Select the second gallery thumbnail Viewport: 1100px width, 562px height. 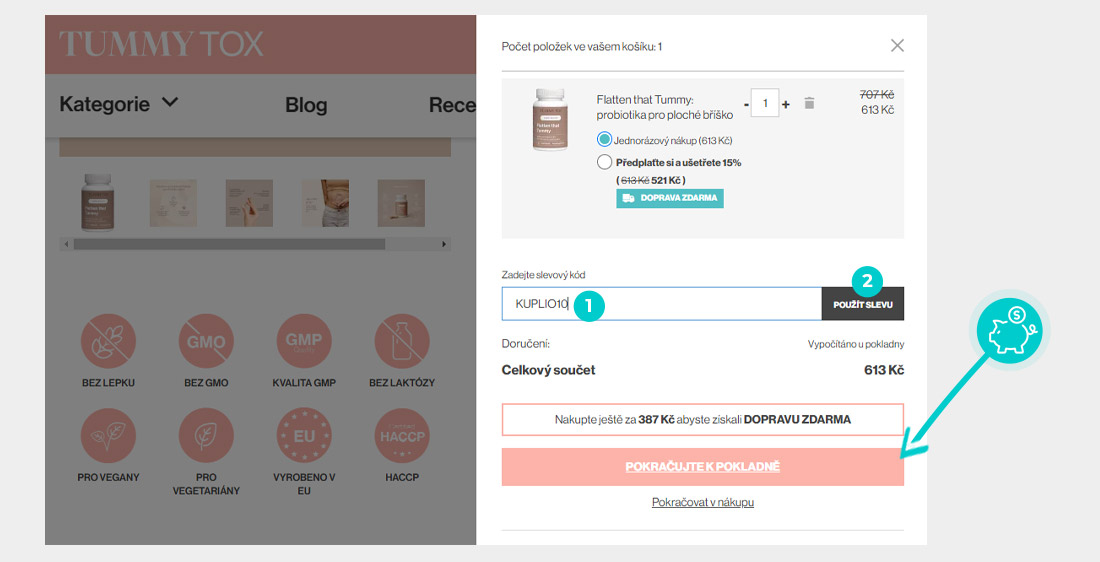point(173,203)
